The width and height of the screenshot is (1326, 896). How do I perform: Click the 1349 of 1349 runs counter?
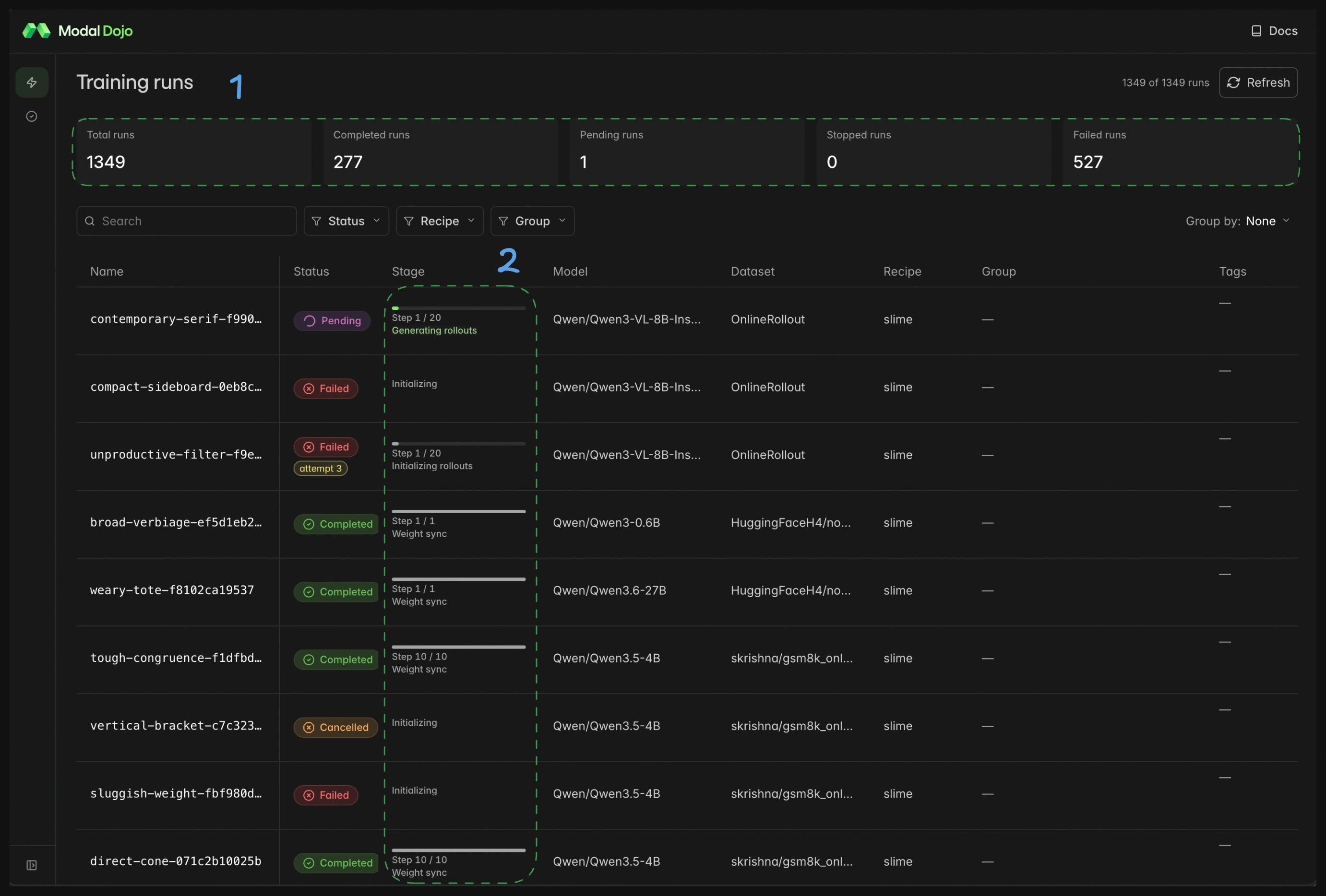(x=1165, y=83)
